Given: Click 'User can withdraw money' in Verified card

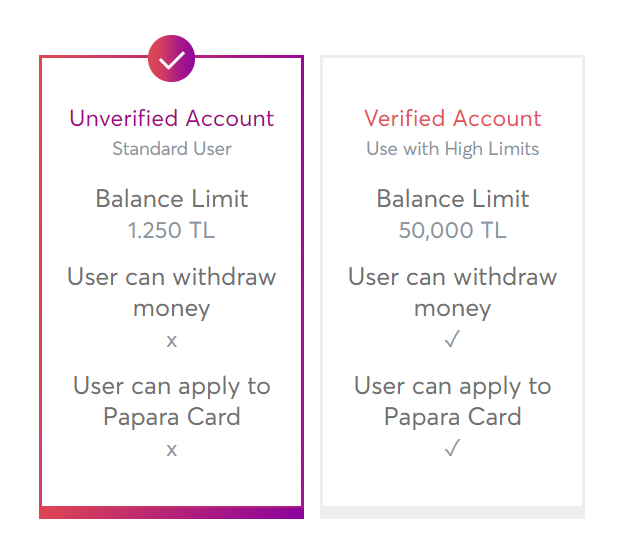Looking at the screenshot, I should tap(452, 292).
